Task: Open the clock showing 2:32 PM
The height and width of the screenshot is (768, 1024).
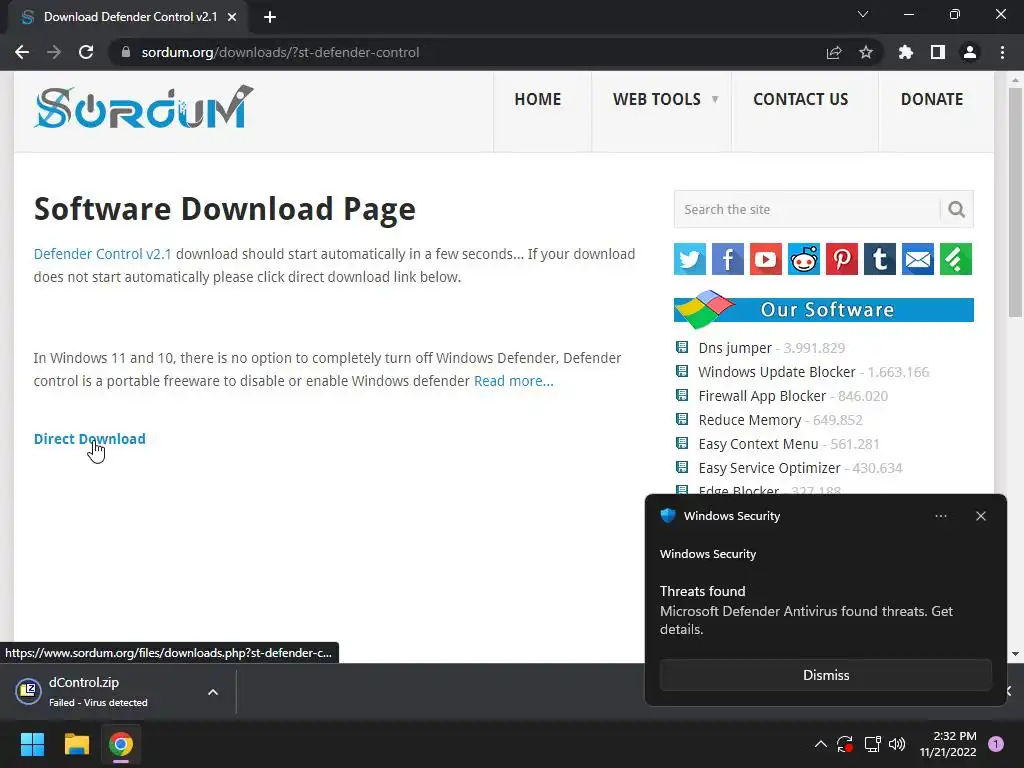Action: click(948, 744)
